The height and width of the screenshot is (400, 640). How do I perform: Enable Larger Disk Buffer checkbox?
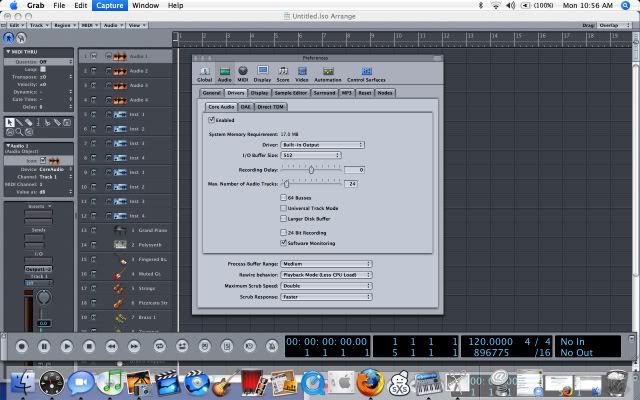[283, 219]
